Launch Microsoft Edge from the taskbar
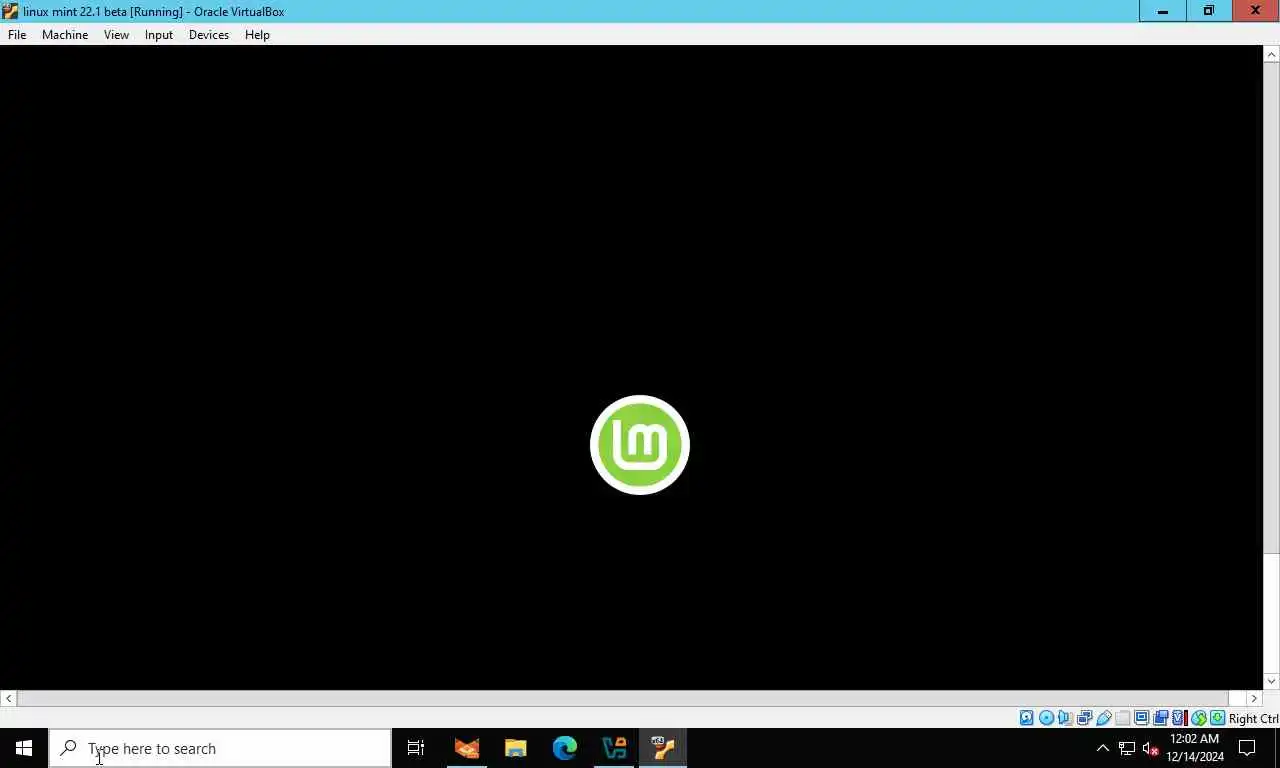1280x768 pixels. [x=565, y=748]
